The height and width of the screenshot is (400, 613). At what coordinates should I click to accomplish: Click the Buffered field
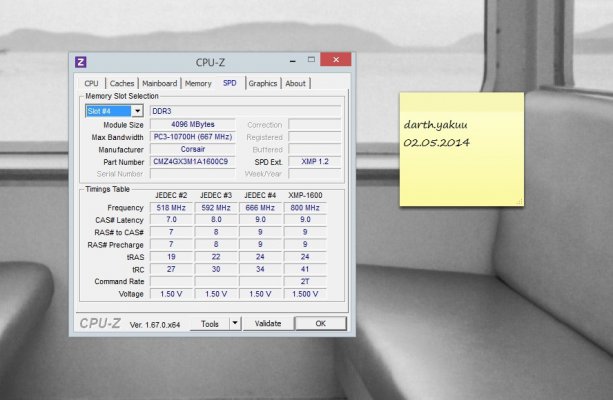click(315, 149)
